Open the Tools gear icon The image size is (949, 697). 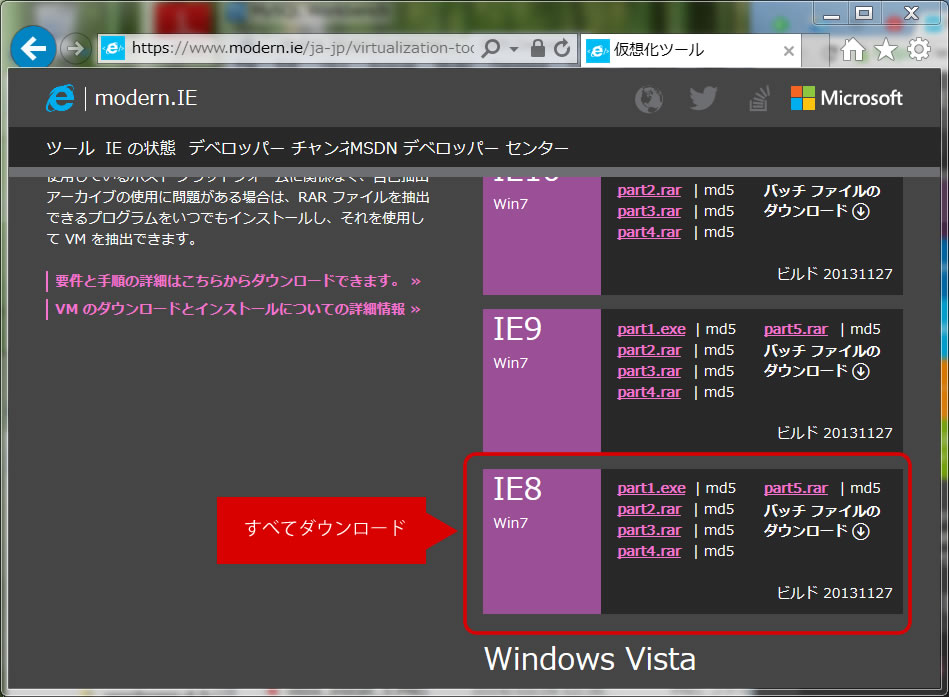click(x=919, y=50)
